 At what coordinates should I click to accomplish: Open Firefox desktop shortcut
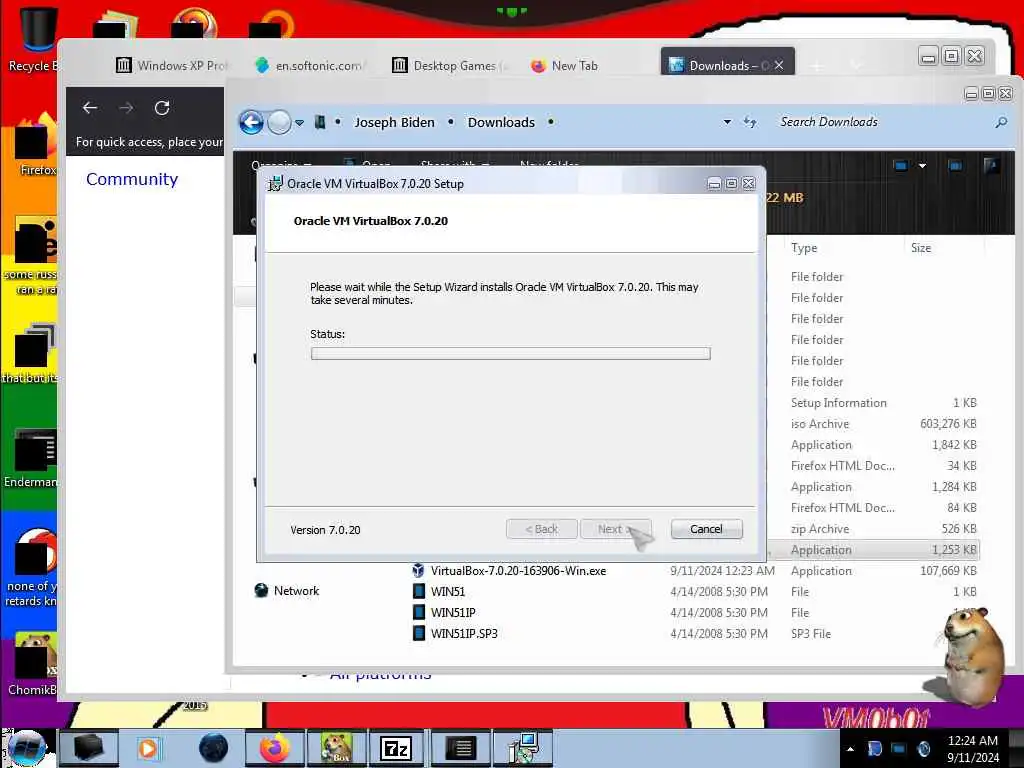34,145
